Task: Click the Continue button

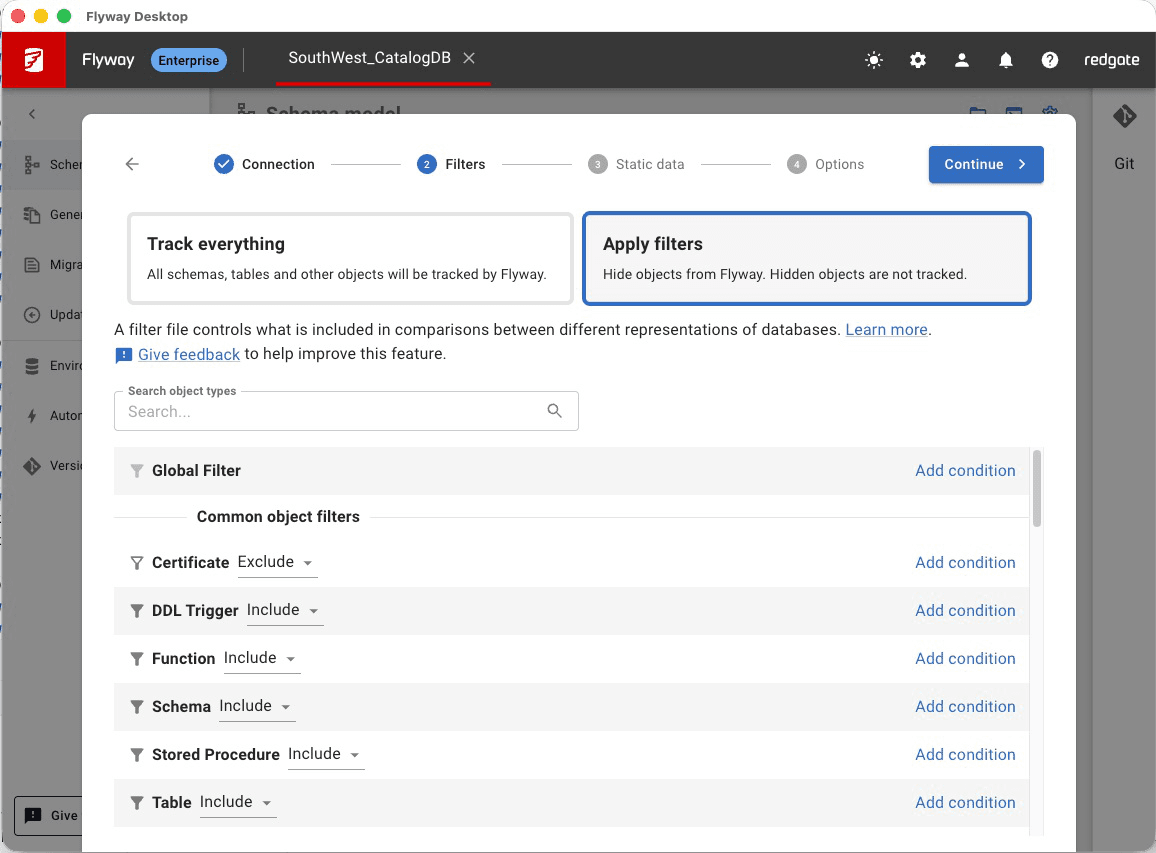Action: pyautogui.click(x=986, y=164)
